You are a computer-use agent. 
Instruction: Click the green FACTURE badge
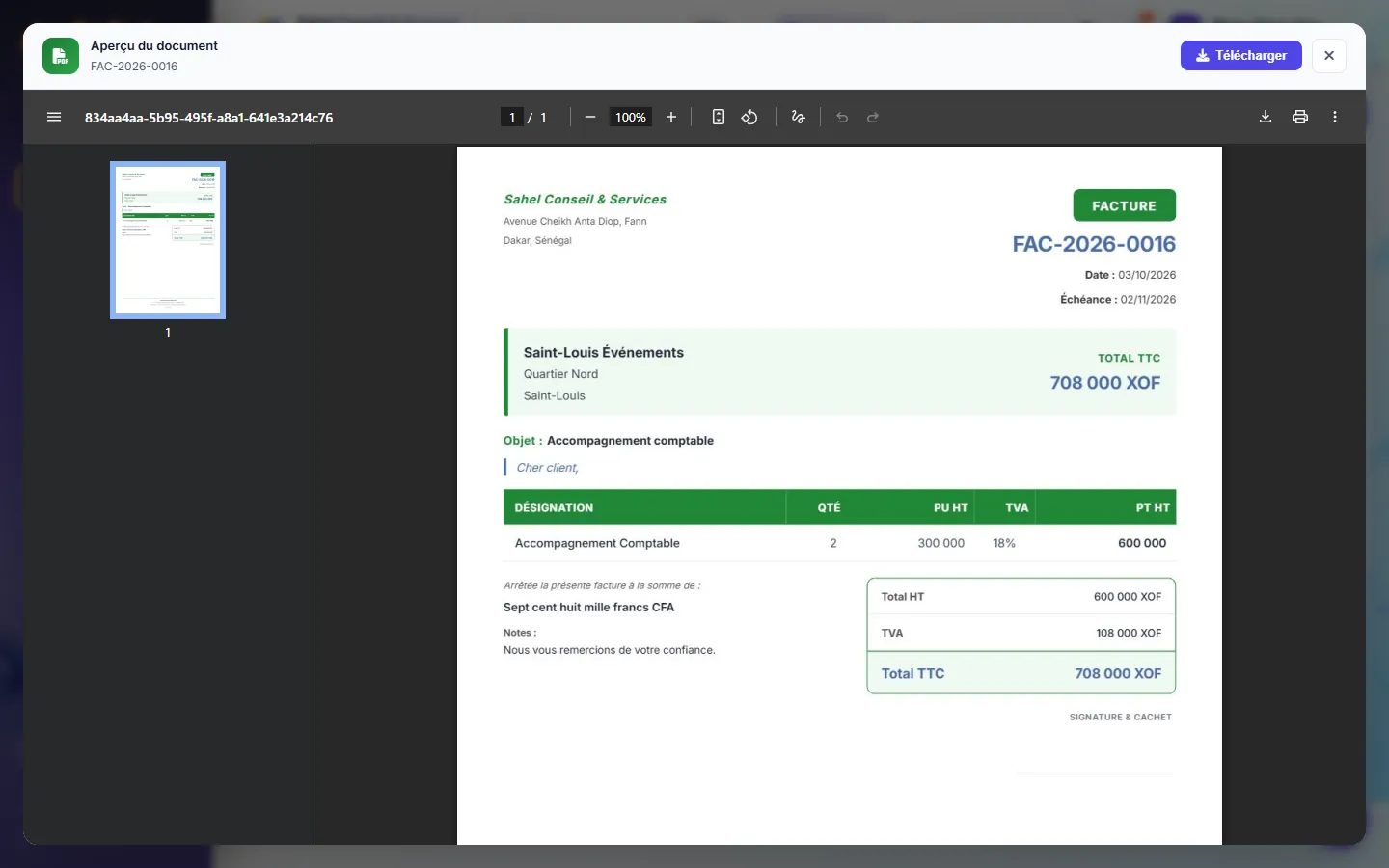tap(1124, 205)
